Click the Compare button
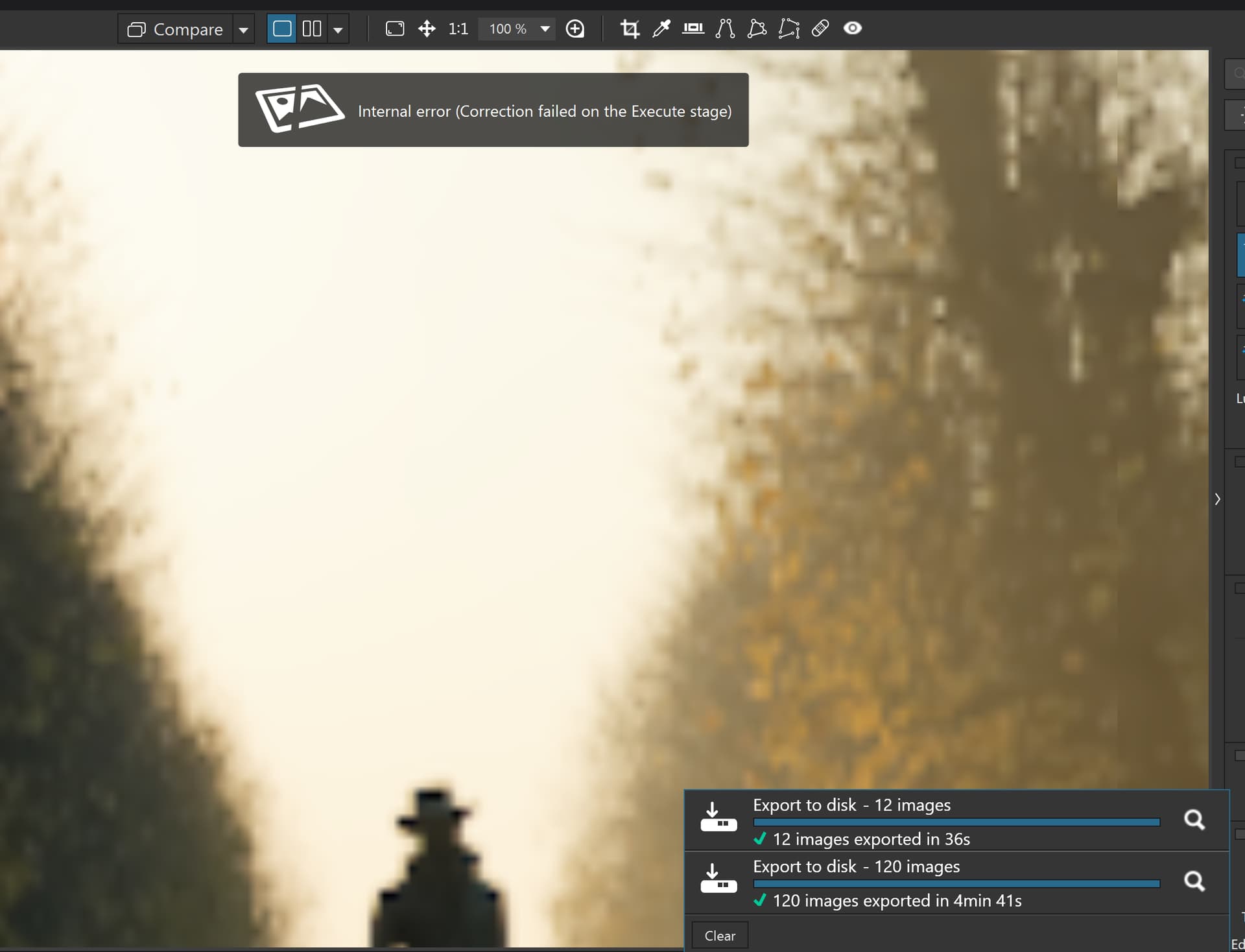This screenshot has height=952, width=1245. pos(175,29)
